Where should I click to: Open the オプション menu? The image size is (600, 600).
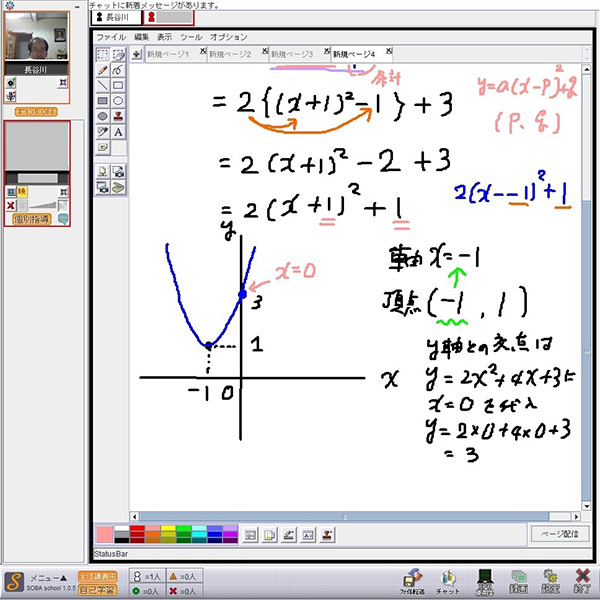coord(228,37)
